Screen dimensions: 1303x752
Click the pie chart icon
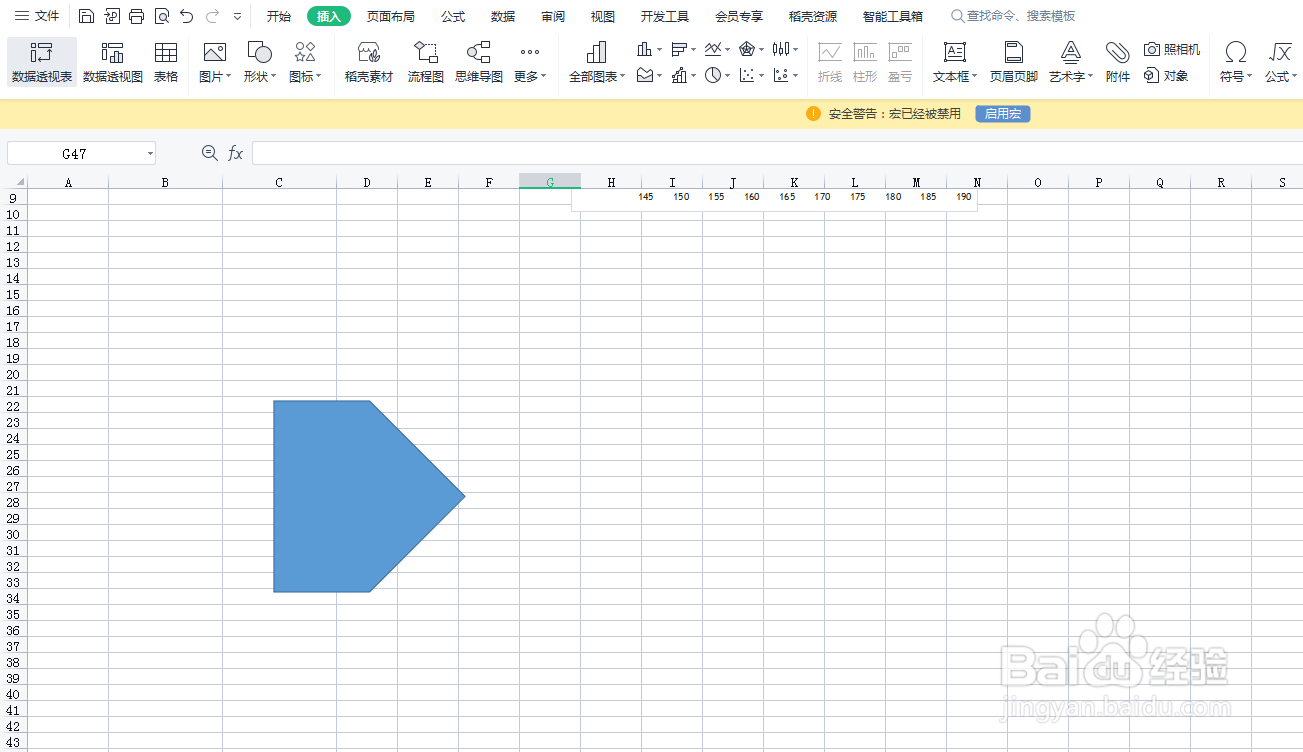coord(712,75)
